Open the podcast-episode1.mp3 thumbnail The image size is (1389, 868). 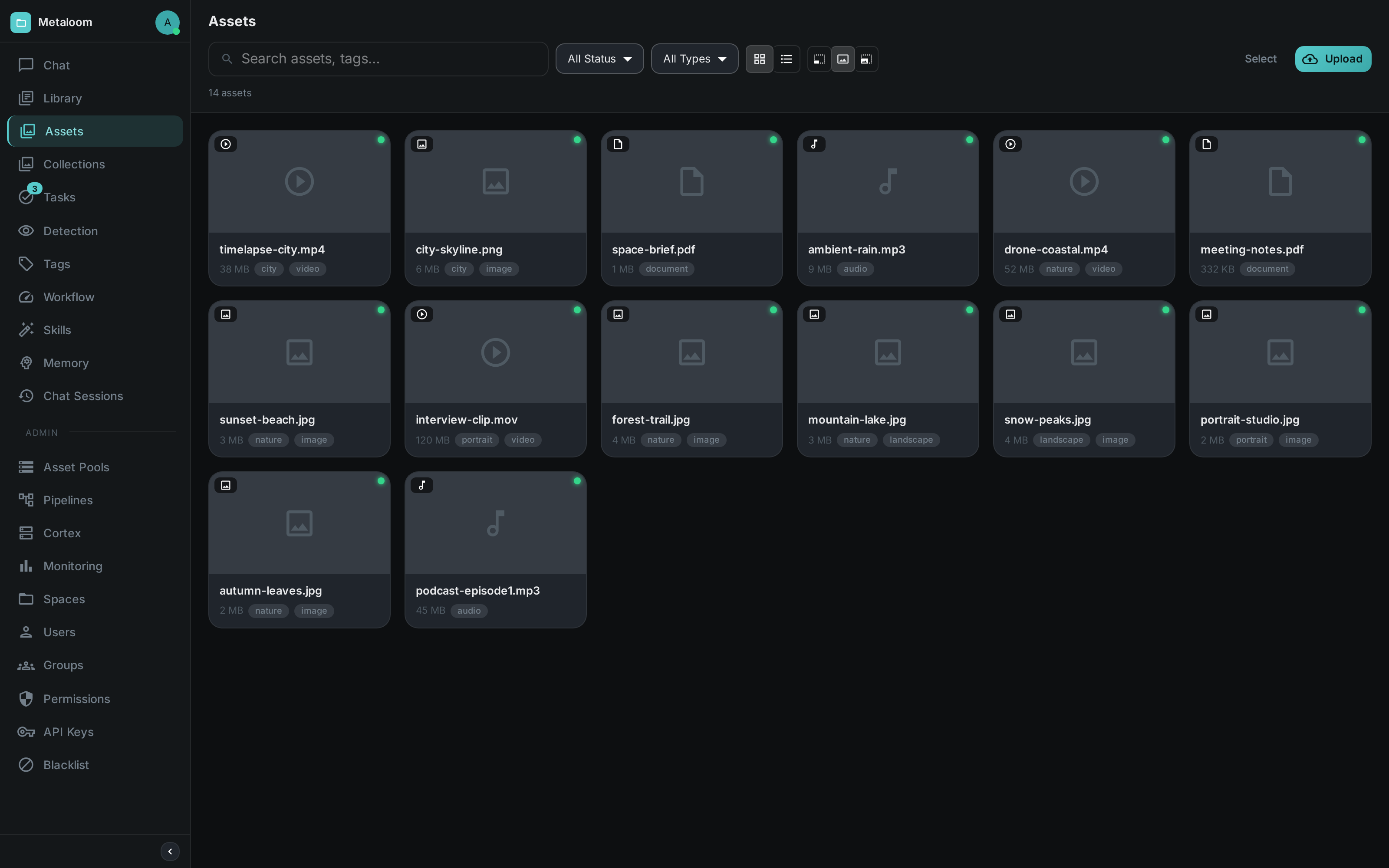495,523
